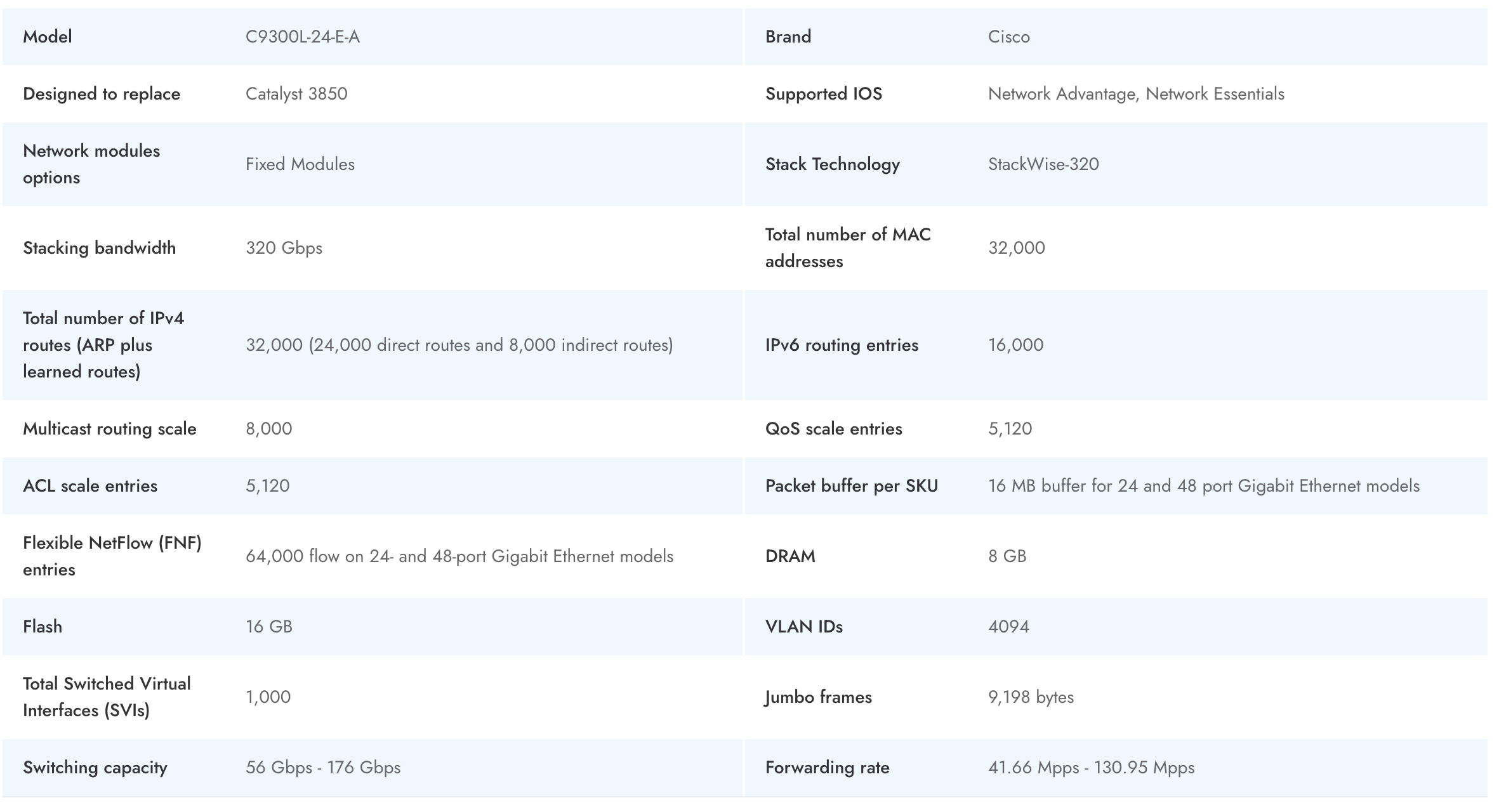
Task: Click the 'Packet buffer per SKU' value text
Action: coord(1203,486)
